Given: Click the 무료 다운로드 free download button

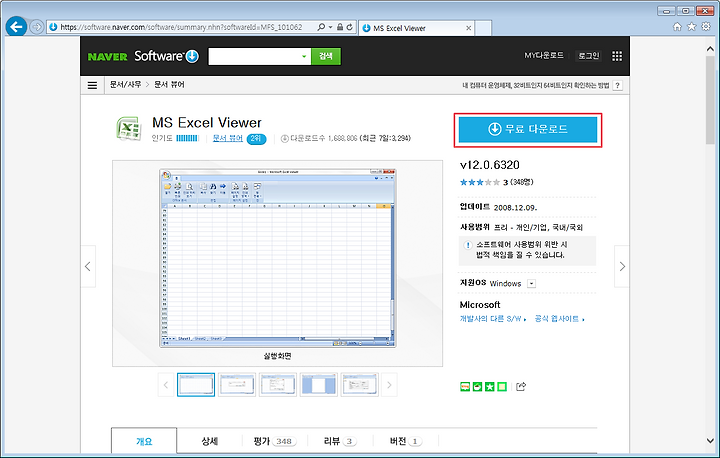Looking at the screenshot, I should pos(528,129).
